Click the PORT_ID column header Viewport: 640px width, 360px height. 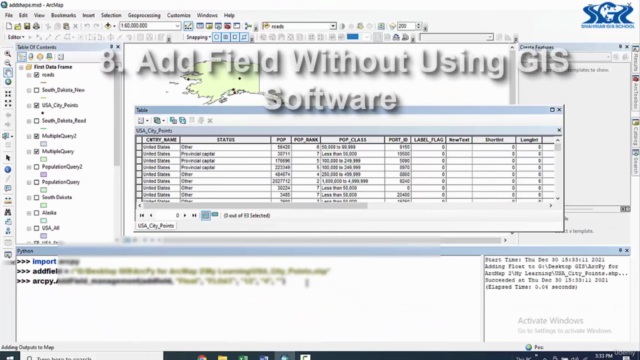[398, 140]
